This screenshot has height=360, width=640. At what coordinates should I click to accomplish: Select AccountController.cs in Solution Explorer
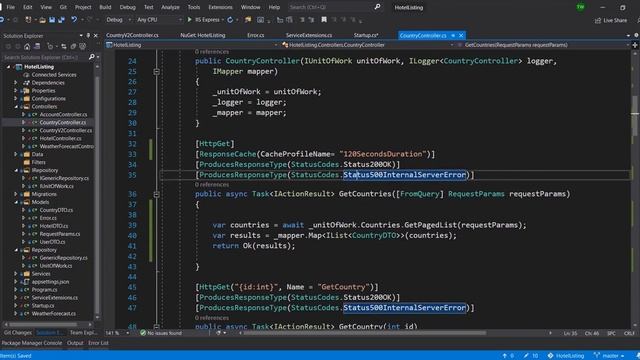[x=63, y=115]
